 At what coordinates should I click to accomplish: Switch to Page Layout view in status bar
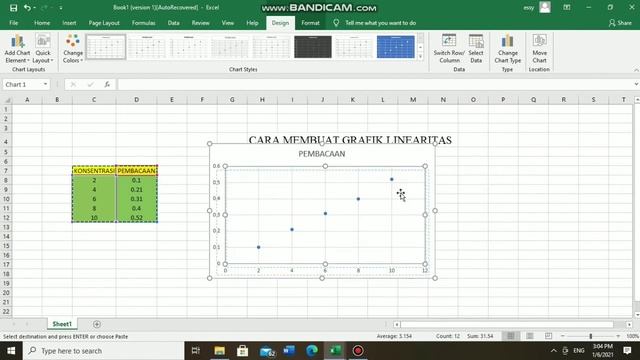pyautogui.click(x=529, y=336)
